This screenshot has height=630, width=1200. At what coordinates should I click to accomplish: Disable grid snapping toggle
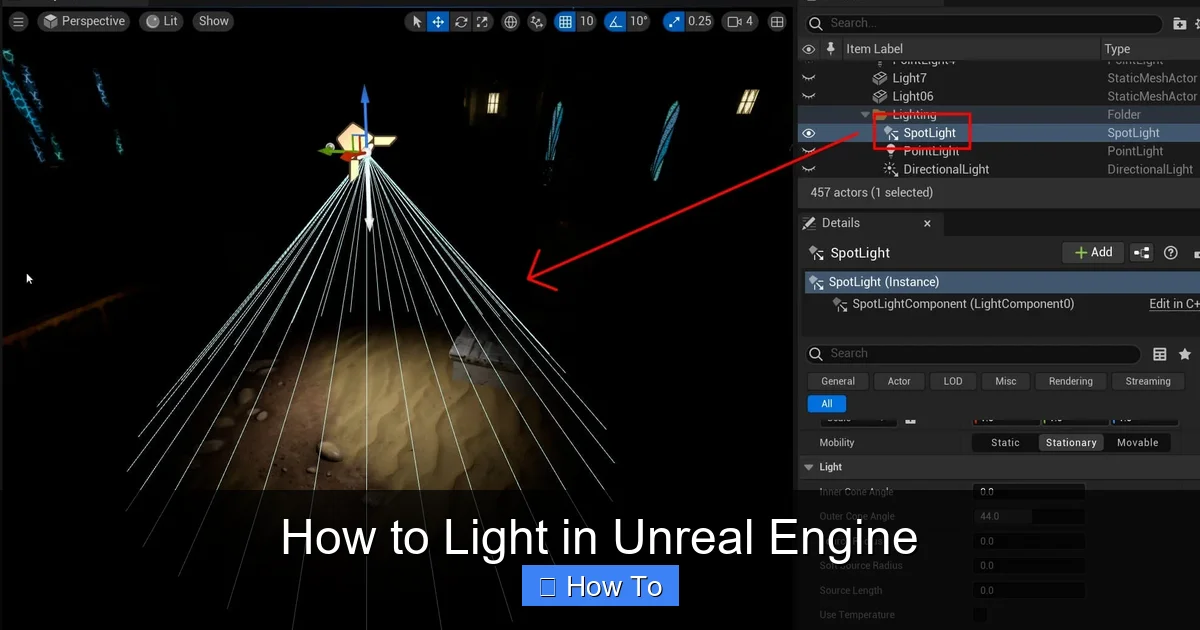coord(563,21)
